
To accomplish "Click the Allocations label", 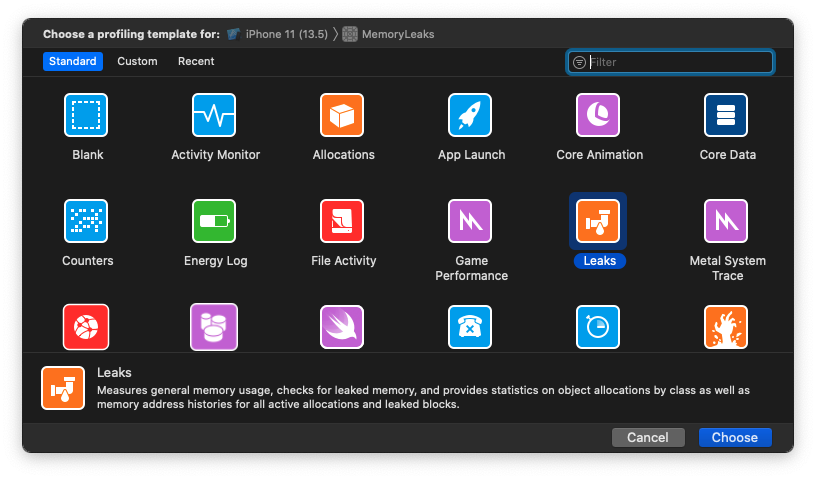I will coord(343,155).
